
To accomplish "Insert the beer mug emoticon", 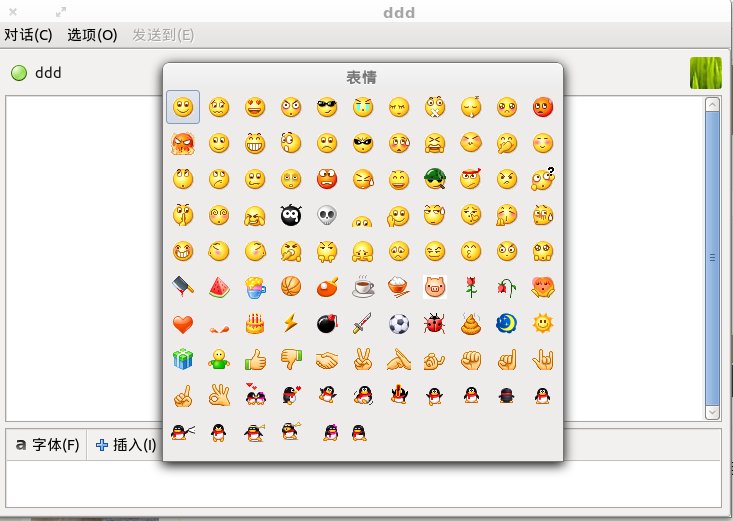I will [255, 287].
